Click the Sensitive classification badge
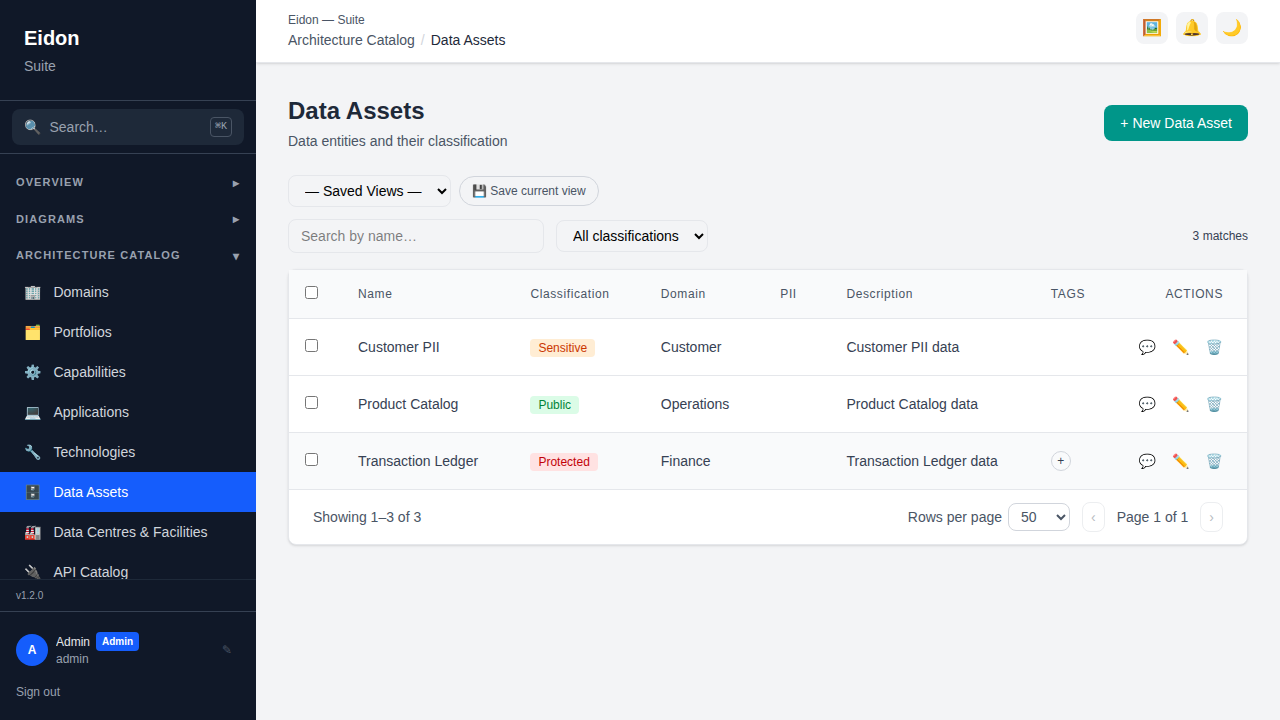This screenshot has height=720, width=1280. pyautogui.click(x=562, y=348)
